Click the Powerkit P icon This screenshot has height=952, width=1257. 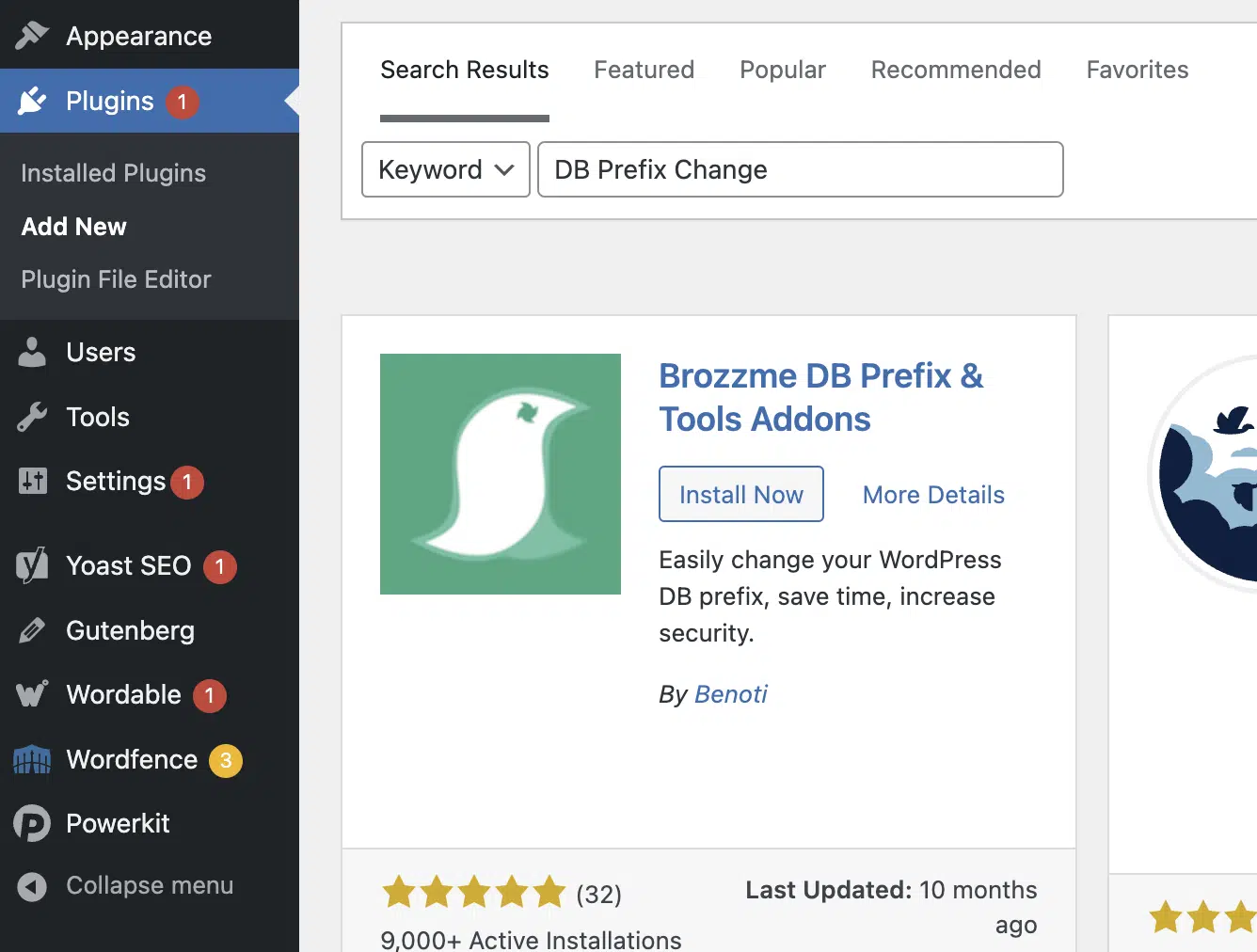(32, 823)
